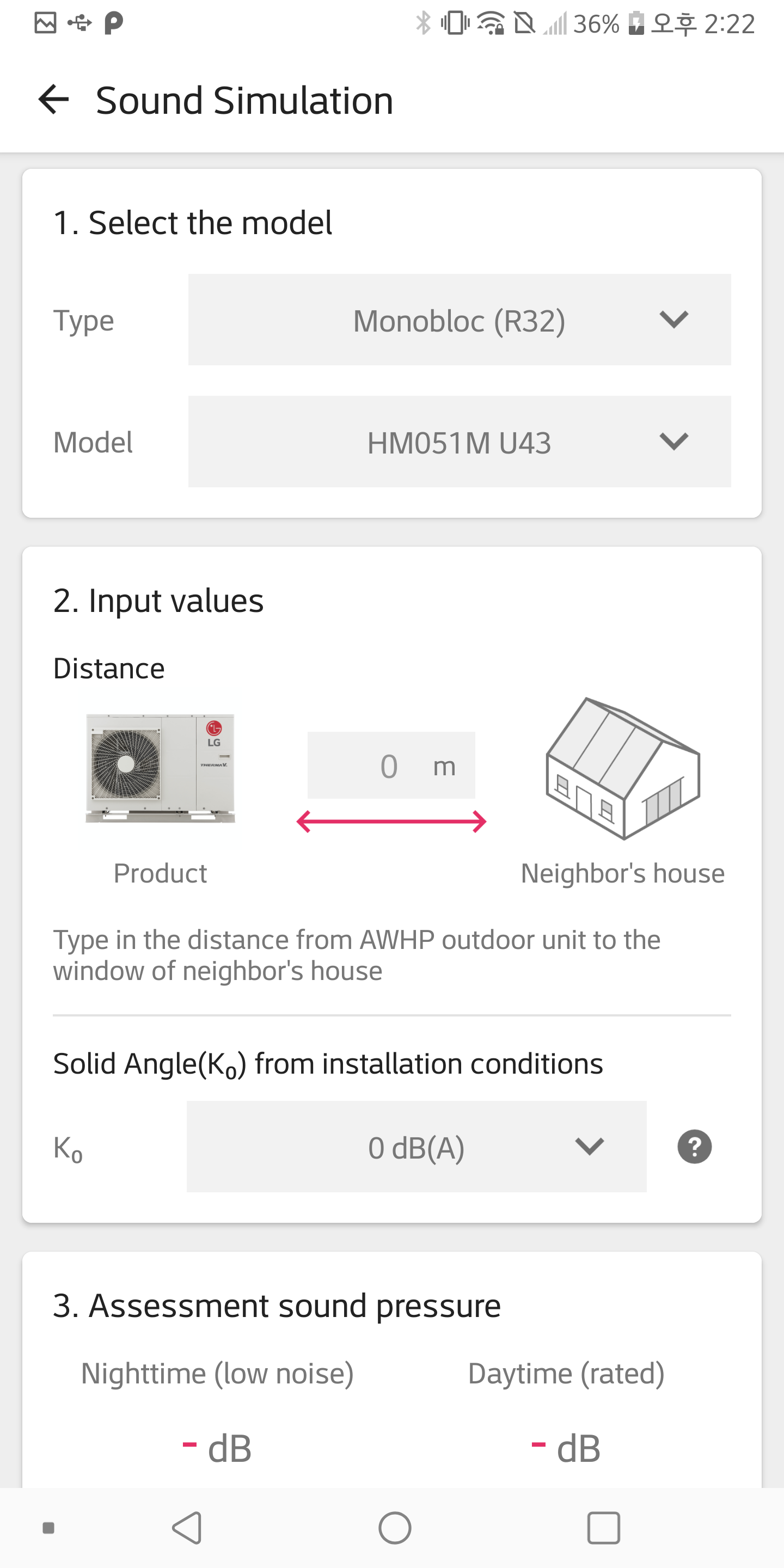Tap the LG Therma V product image
The height and width of the screenshot is (1568, 784).
[x=160, y=768]
